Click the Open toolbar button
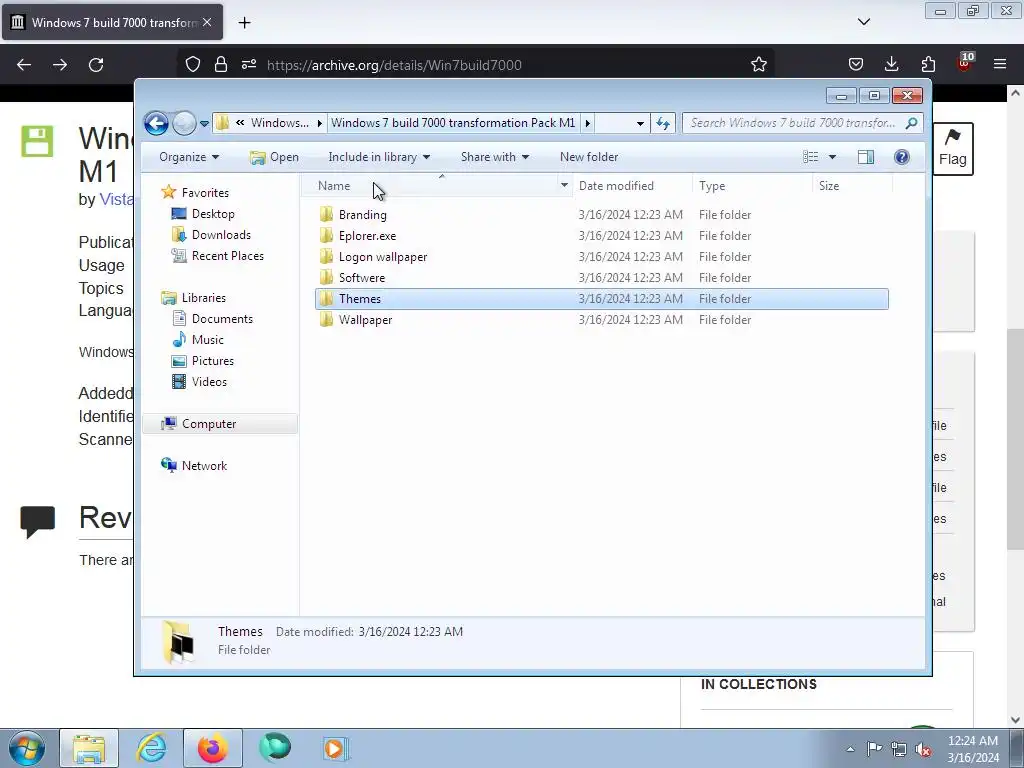The height and width of the screenshot is (768, 1024). click(274, 157)
